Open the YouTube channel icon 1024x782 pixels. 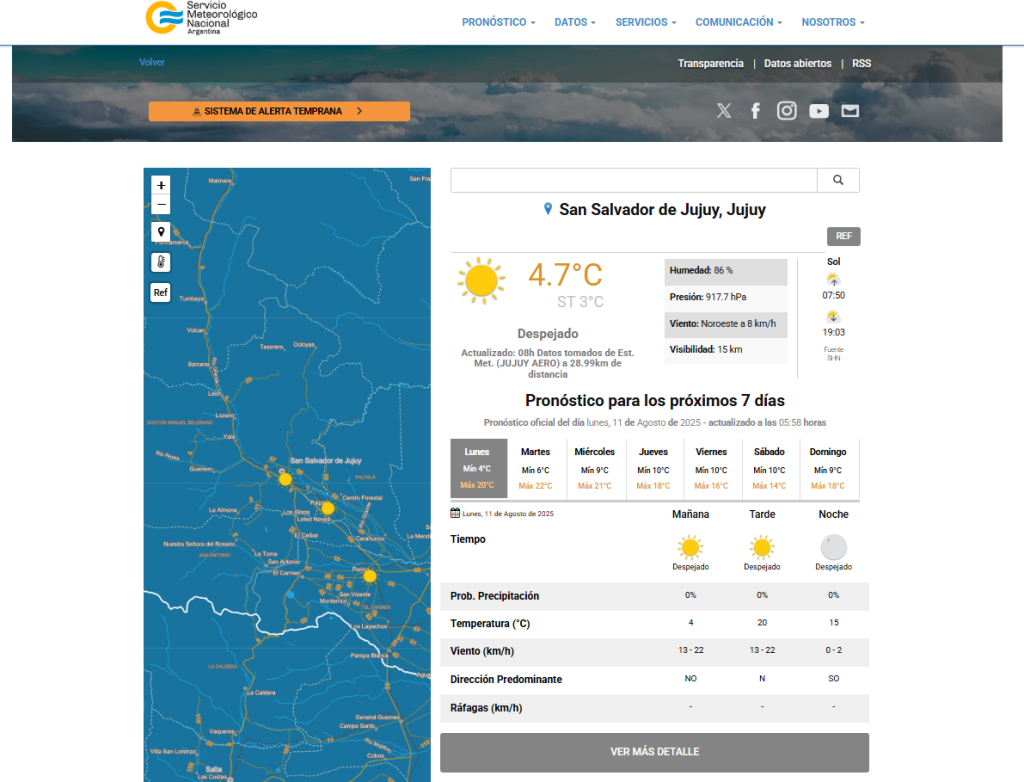[x=819, y=111]
